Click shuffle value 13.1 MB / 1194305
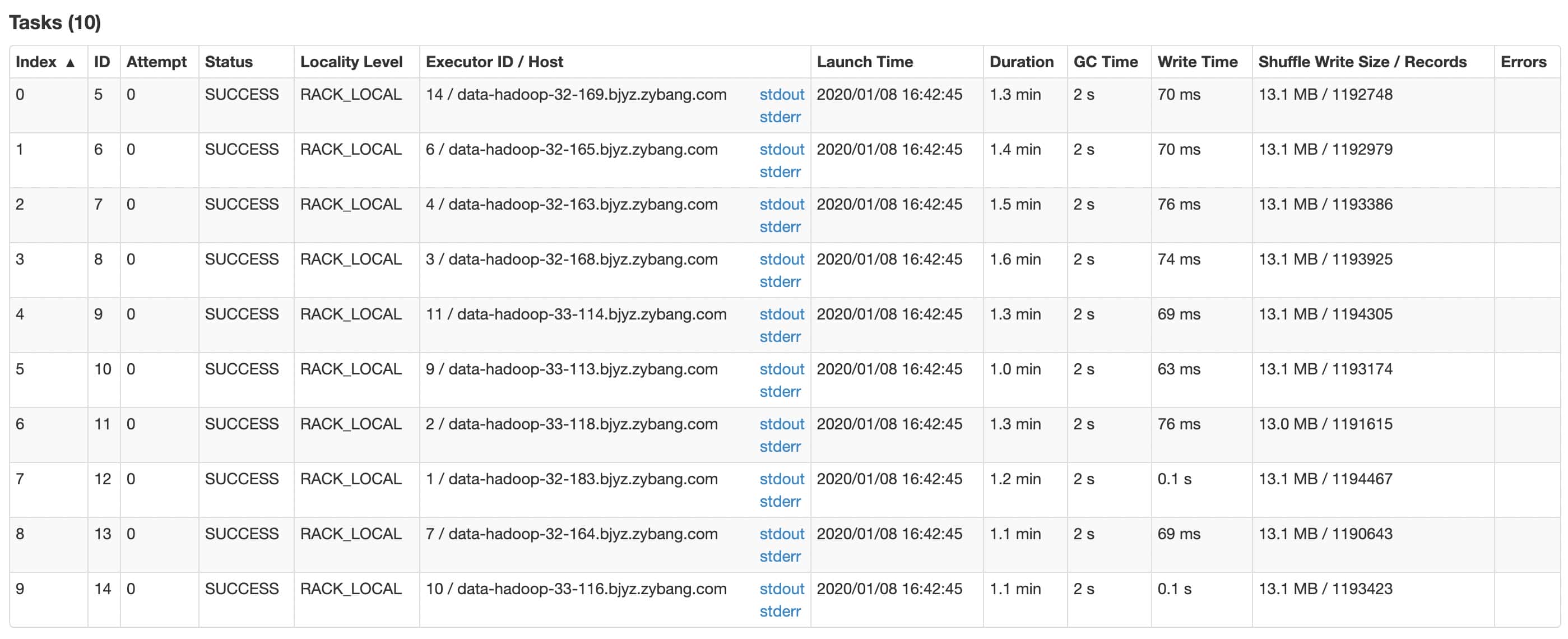Viewport: 1568px width, 639px height. [1325, 314]
